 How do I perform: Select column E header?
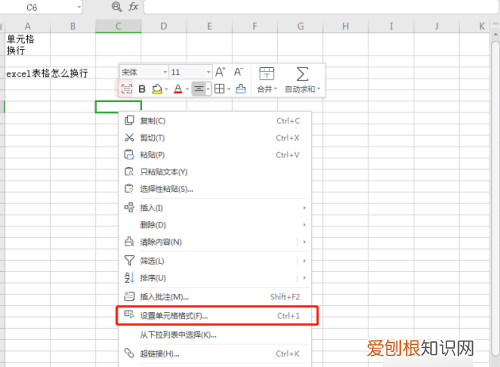tap(209, 26)
